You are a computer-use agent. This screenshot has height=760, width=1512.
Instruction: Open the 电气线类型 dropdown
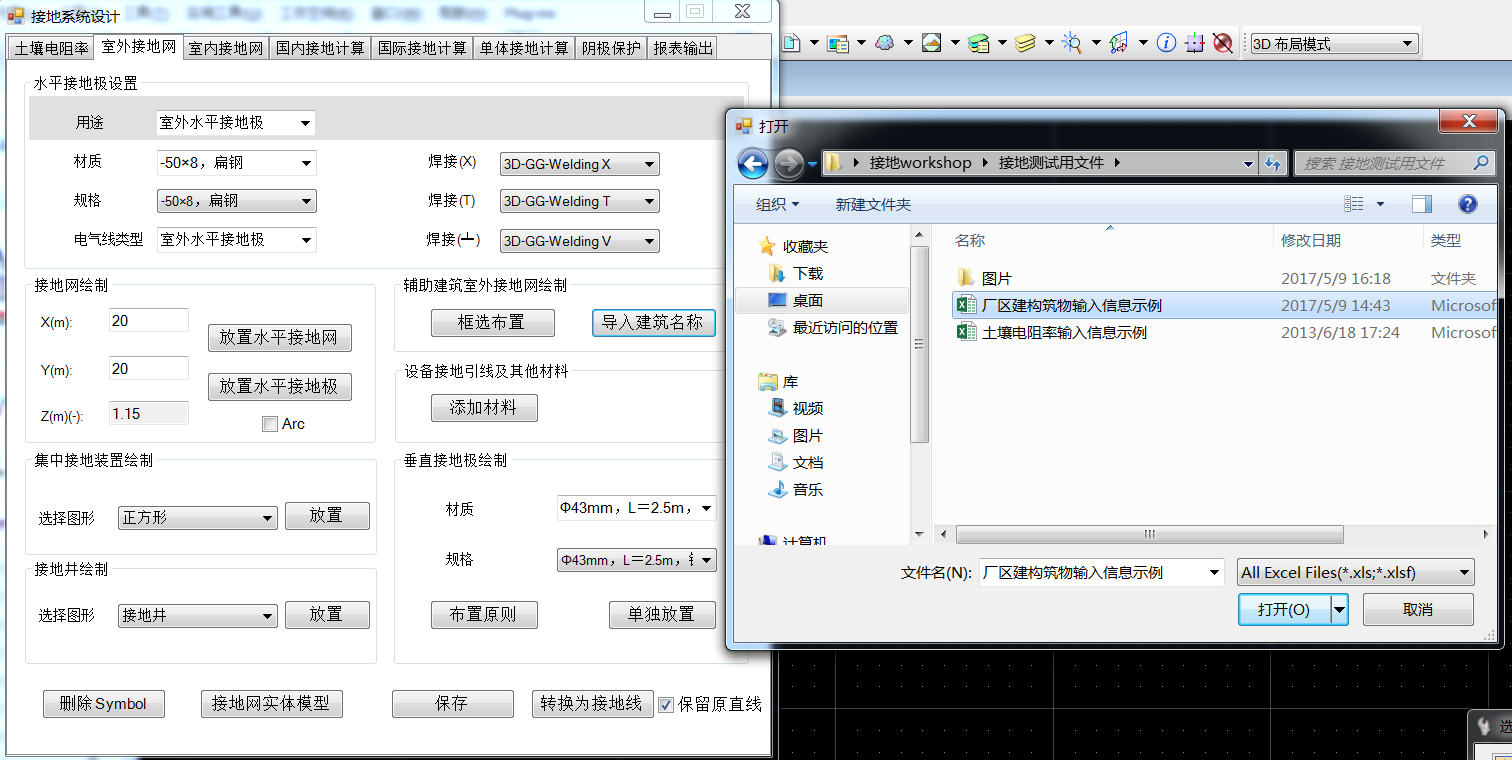pos(236,240)
